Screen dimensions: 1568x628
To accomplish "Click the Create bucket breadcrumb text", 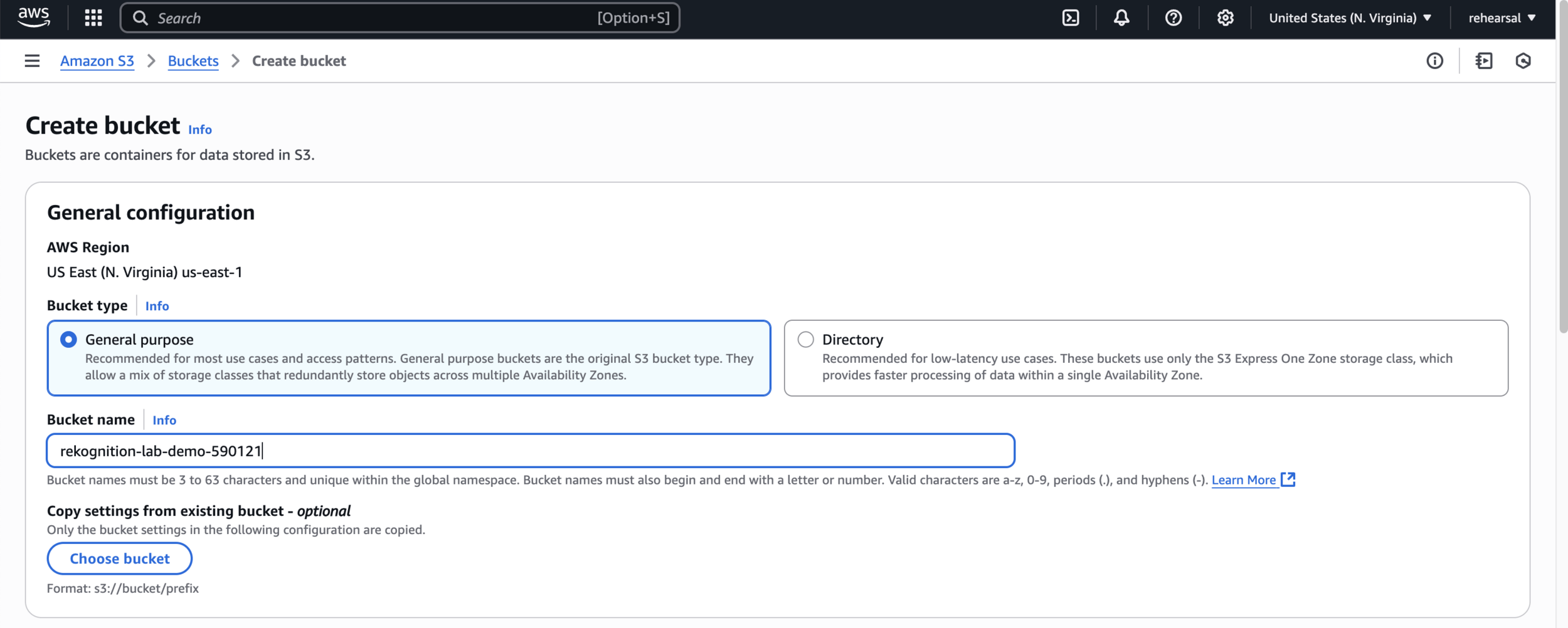I will pyautogui.click(x=299, y=61).
